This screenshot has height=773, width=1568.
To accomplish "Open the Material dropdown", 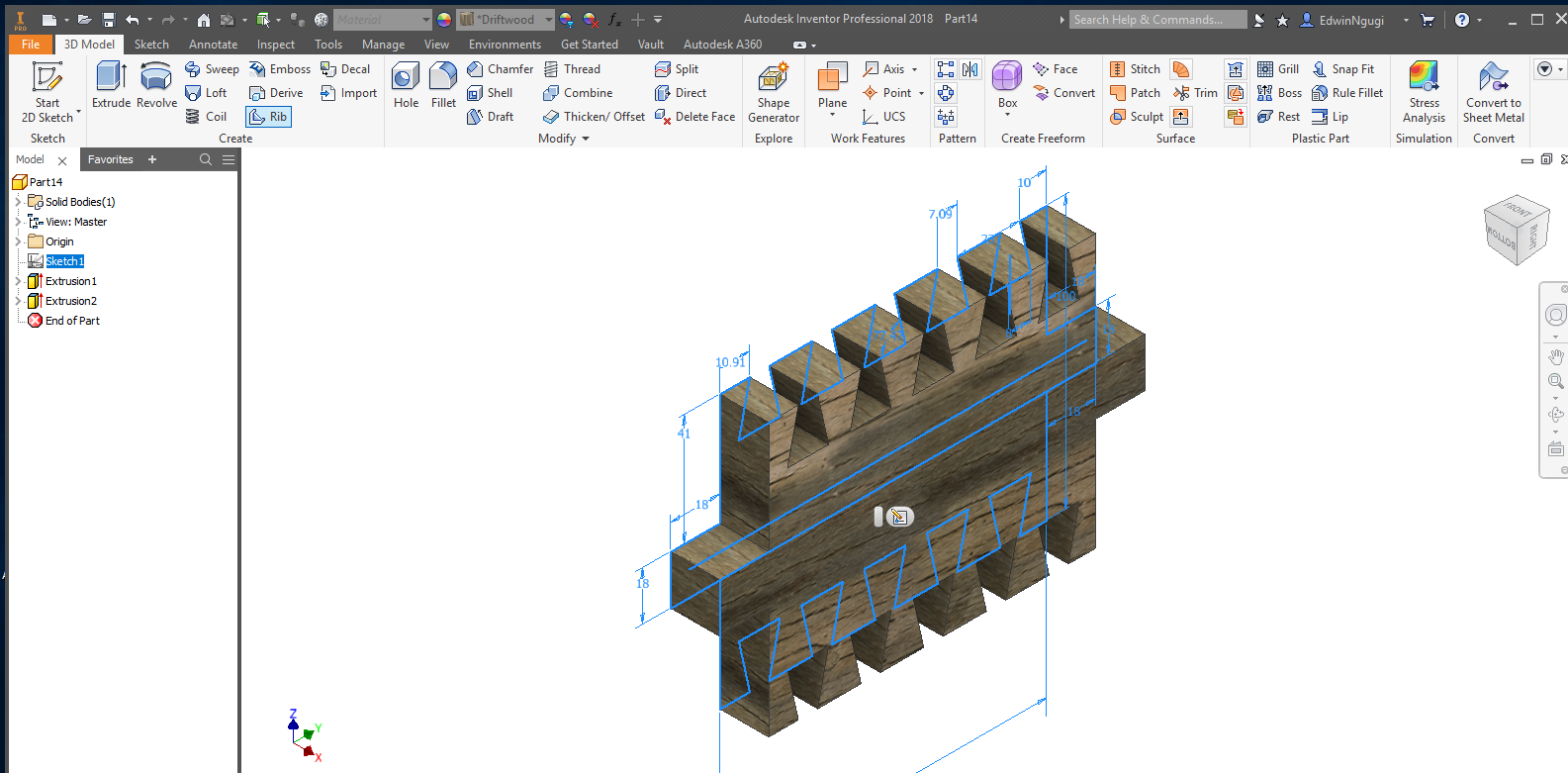I will tap(426, 20).
